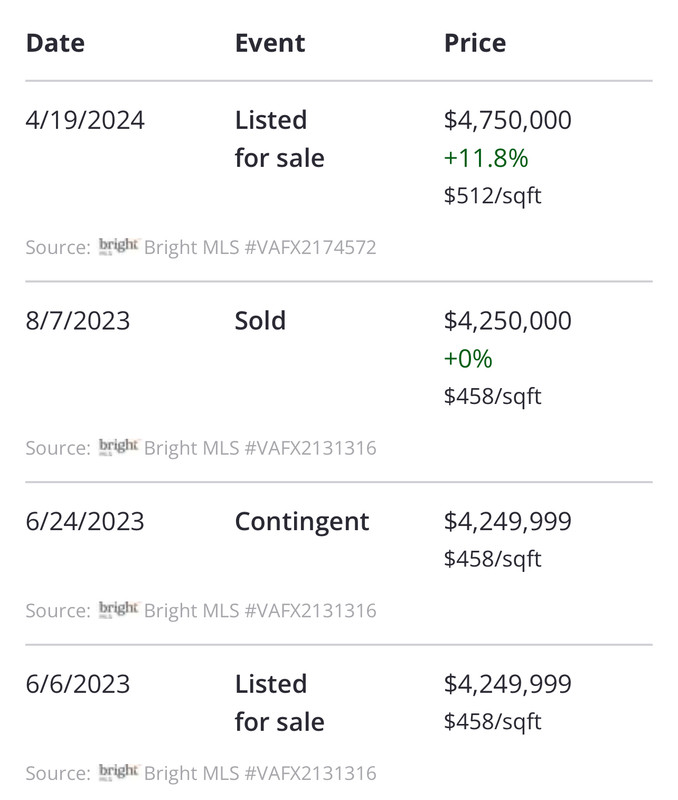The image size is (678, 800).
Task: Select the Price column header
Action: [x=475, y=43]
